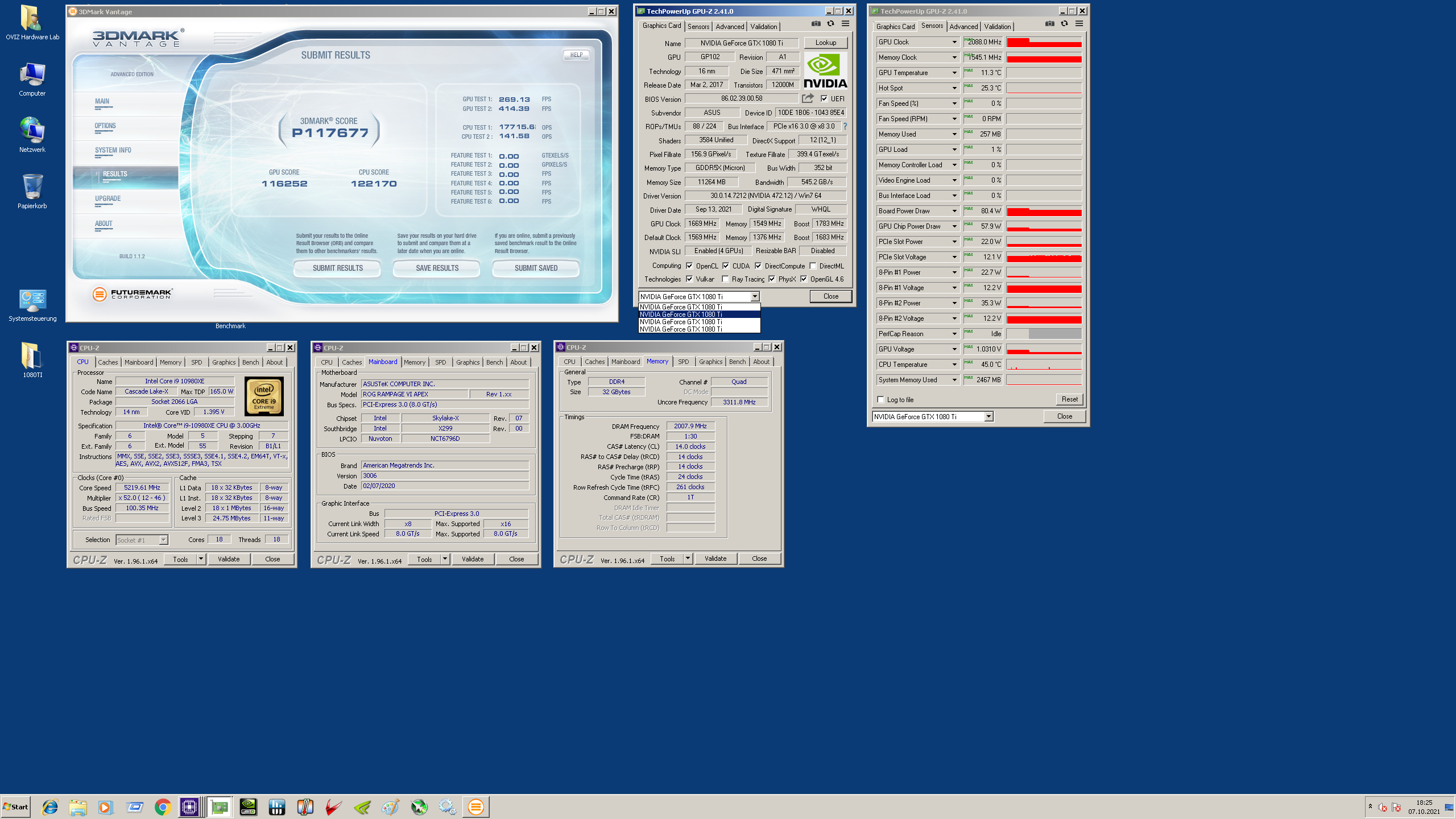The height and width of the screenshot is (819, 1456).
Task: Toggle CUDA checkbox in GPU-Z
Action: [726, 266]
